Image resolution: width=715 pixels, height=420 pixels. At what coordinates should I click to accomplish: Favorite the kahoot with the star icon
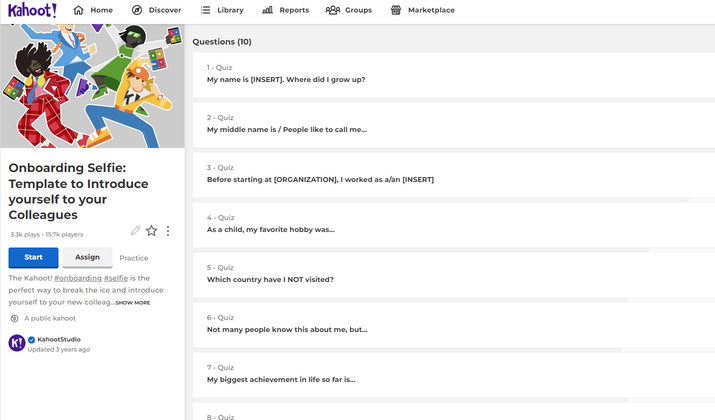click(x=151, y=231)
